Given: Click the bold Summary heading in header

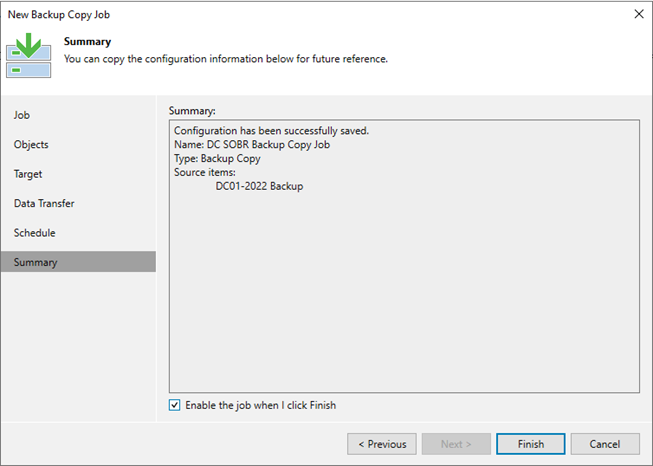Looking at the screenshot, I should [x=87, y=42].
